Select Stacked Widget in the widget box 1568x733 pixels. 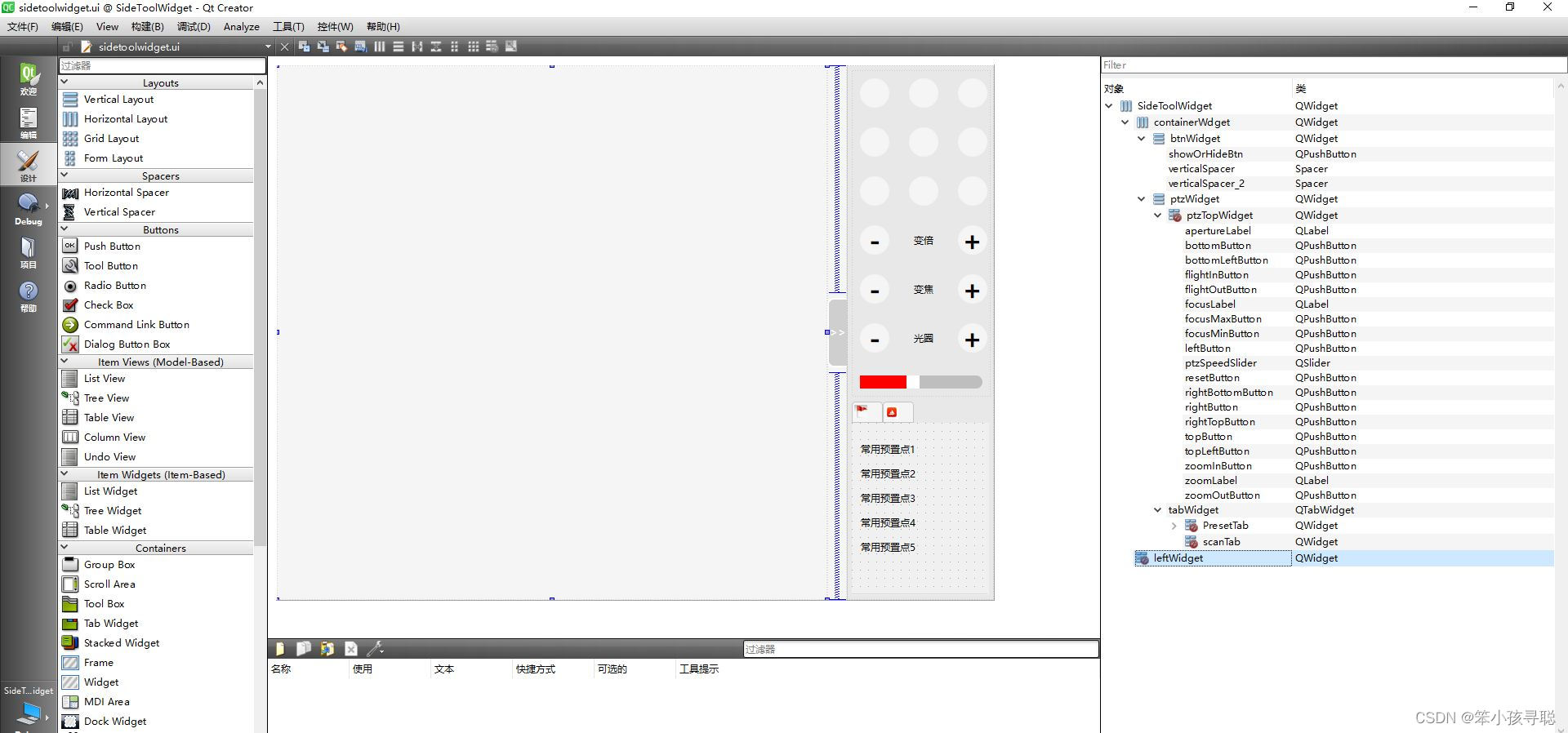click(122, 643)
